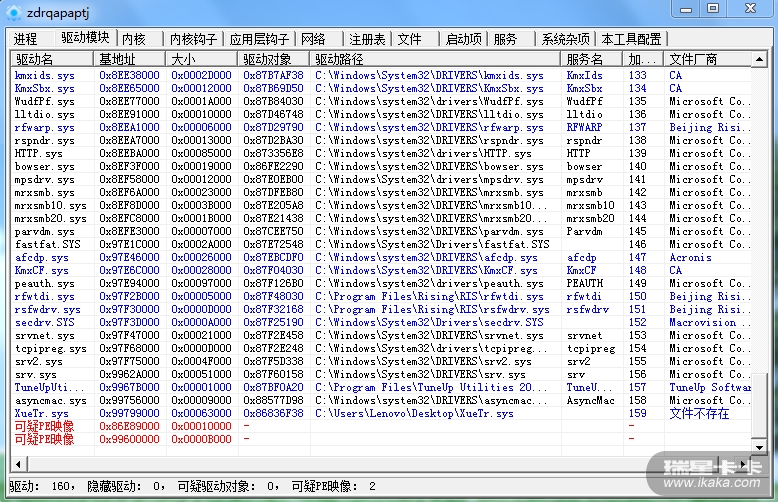The image size is (778, 502).
Task: Select the srv2.sys driver row
Action: point(381,361)
